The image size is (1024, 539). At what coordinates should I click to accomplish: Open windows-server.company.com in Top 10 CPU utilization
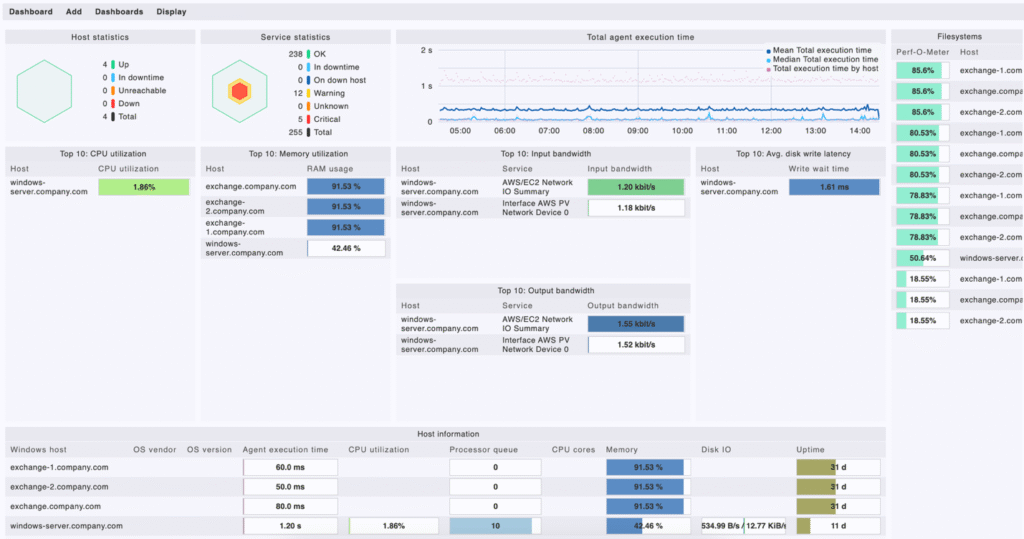tap(48, 188)
